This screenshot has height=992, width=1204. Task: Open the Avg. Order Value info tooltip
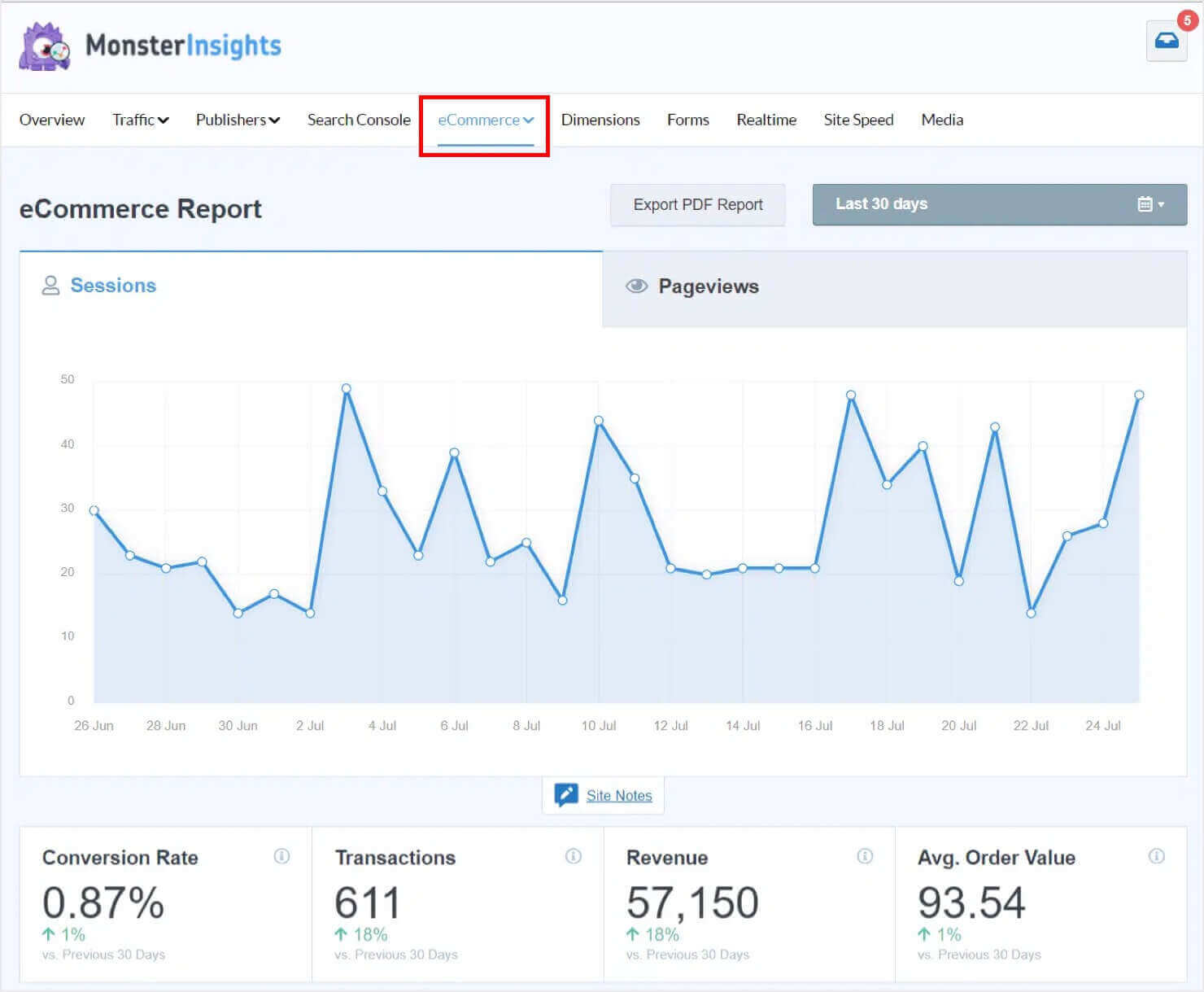pyautogui.click(x=1157, y=856)
